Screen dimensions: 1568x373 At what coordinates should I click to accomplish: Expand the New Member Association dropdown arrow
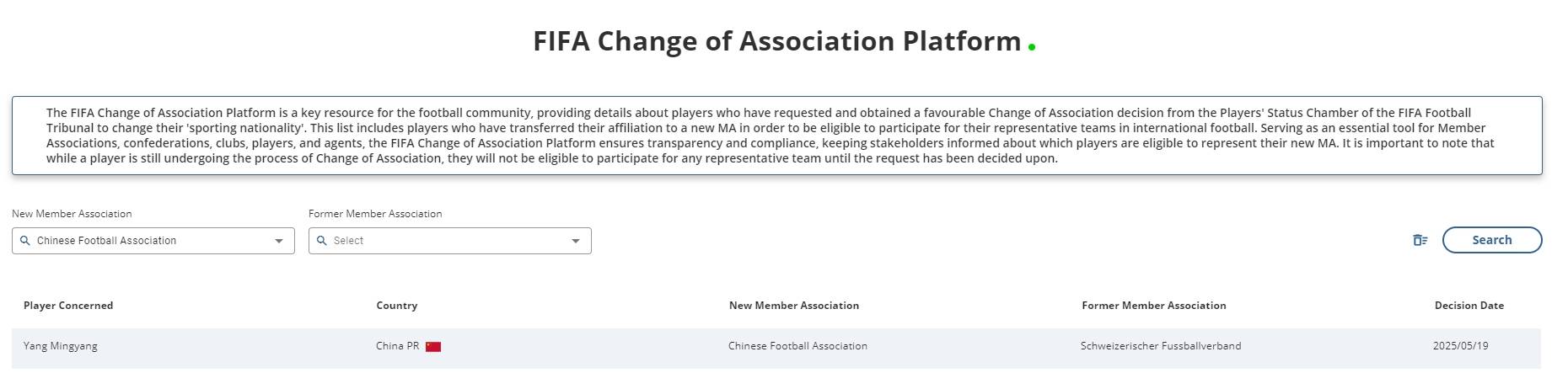(279, 241)
